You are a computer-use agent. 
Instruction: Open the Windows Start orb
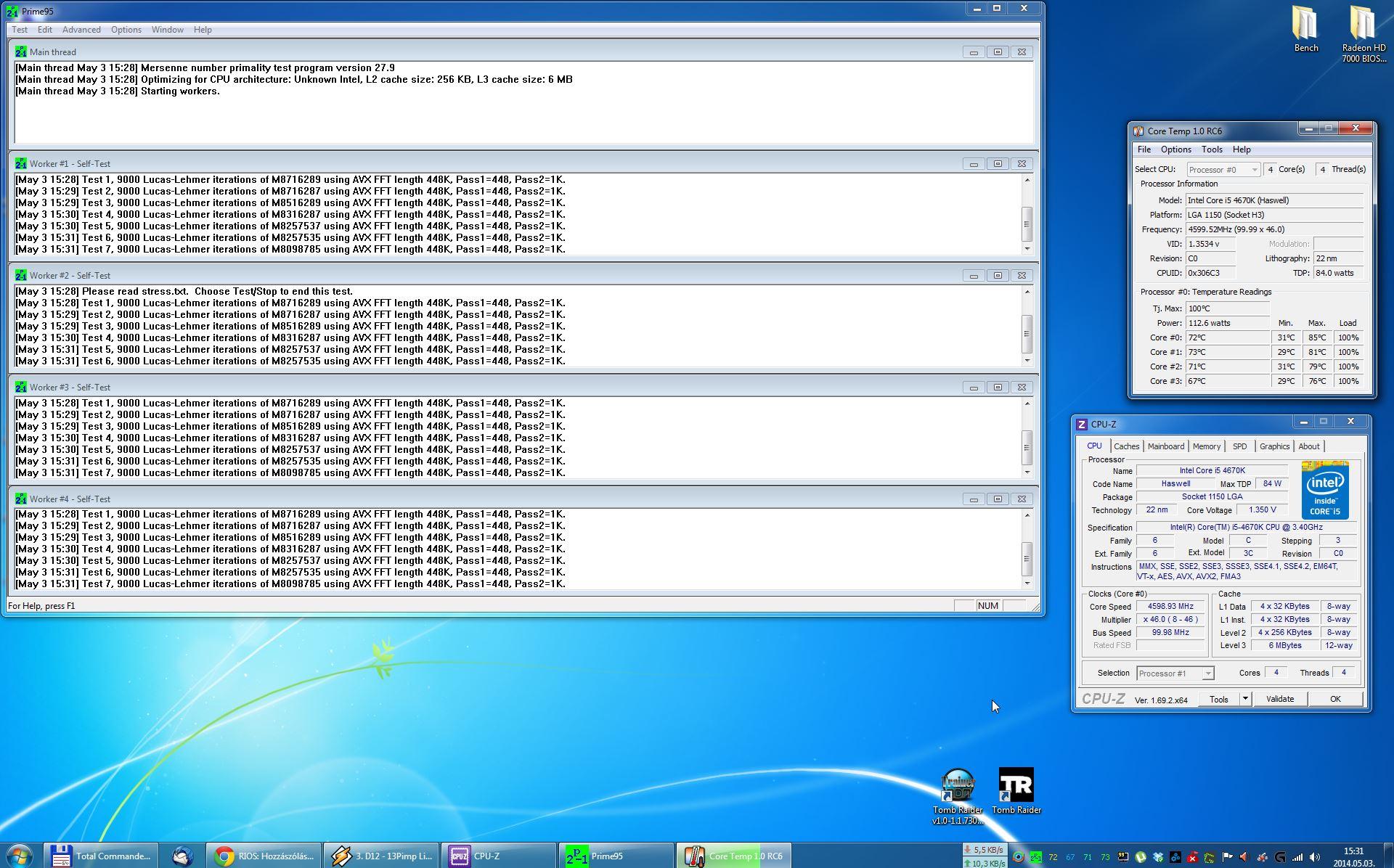coord(20,856)
